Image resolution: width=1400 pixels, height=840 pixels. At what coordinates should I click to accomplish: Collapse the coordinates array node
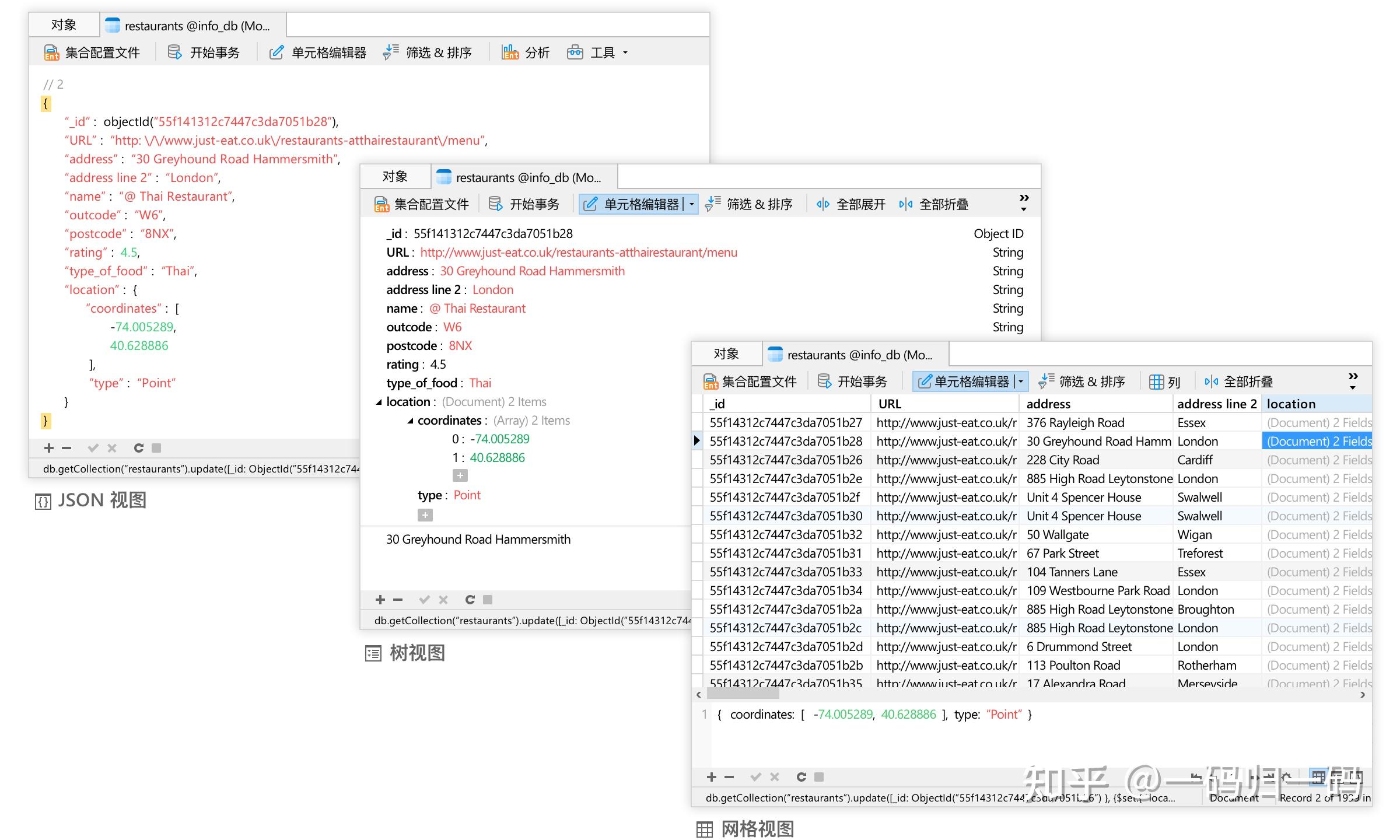coord(410,421)
